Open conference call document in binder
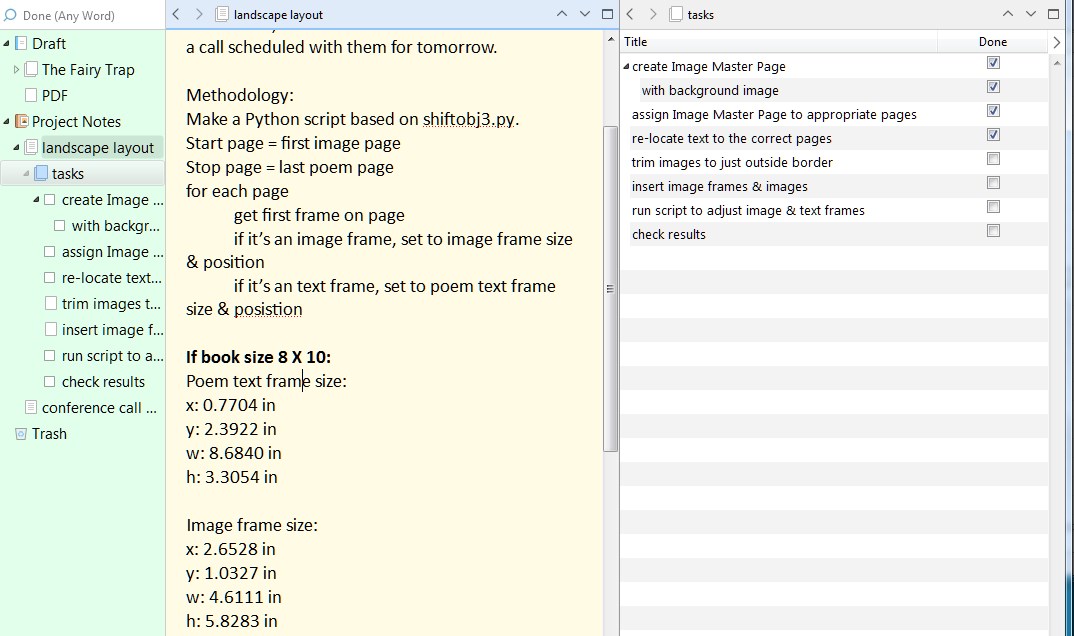This screenshot has width=1074, height=636. click(x=98, y=408)
